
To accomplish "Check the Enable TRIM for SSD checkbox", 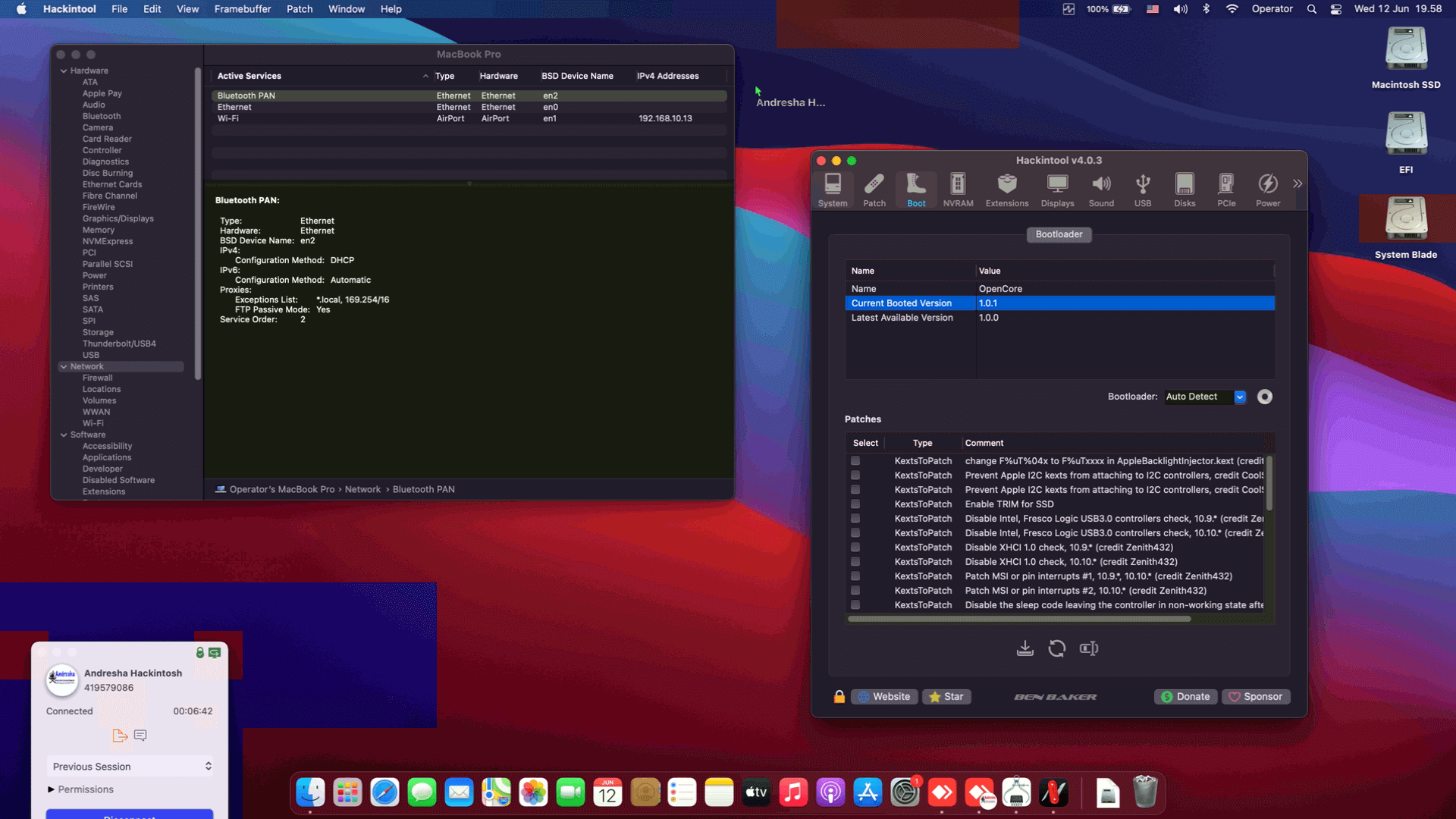I will (855, 504).
